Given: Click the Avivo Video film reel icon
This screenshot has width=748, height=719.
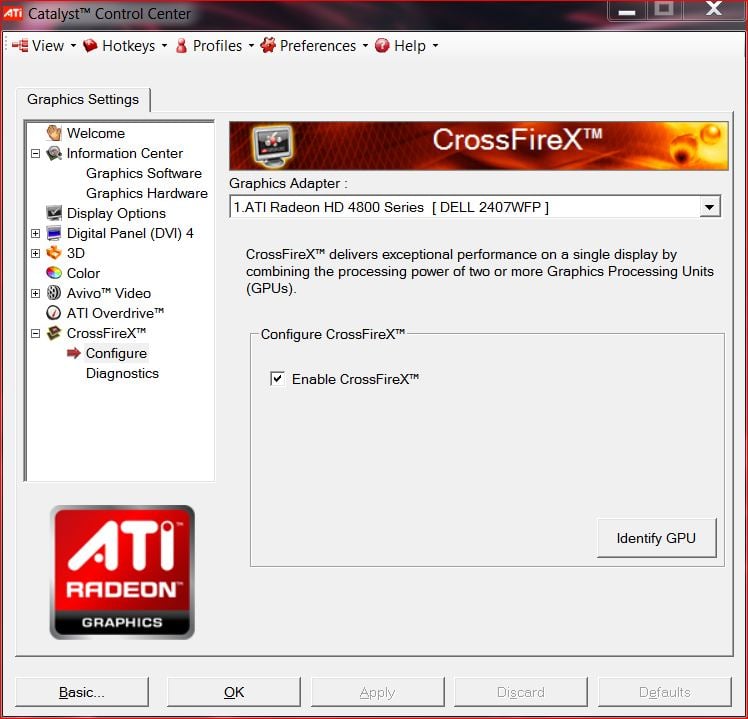Looking at the screenshot, I should 54,293.
